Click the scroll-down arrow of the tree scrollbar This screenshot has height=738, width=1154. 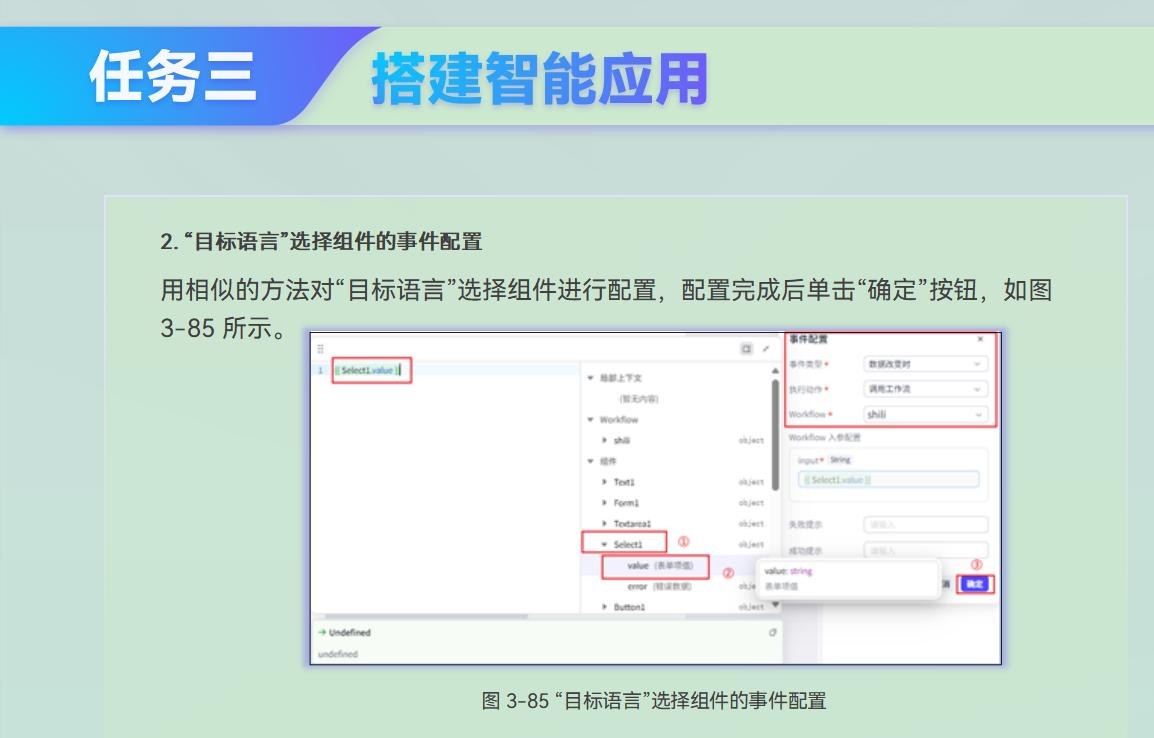(775, 605)
